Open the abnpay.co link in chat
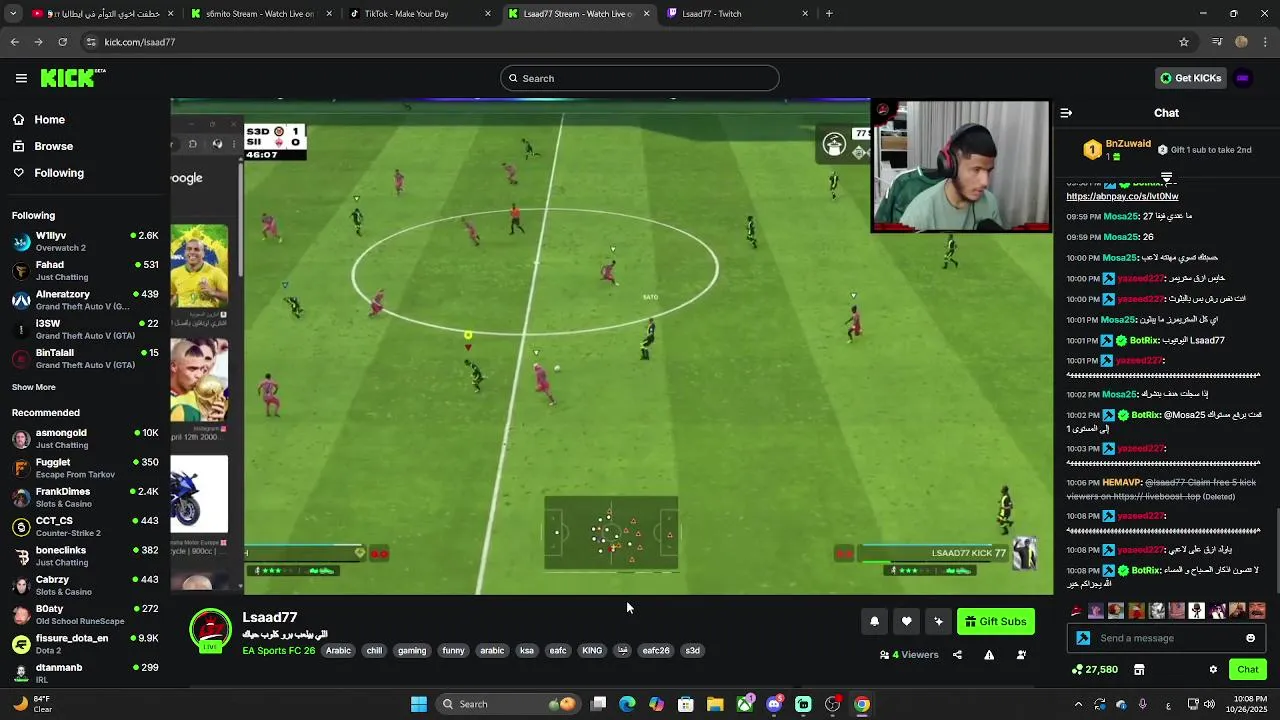 pyautogui.click(x=1122, y=197)
